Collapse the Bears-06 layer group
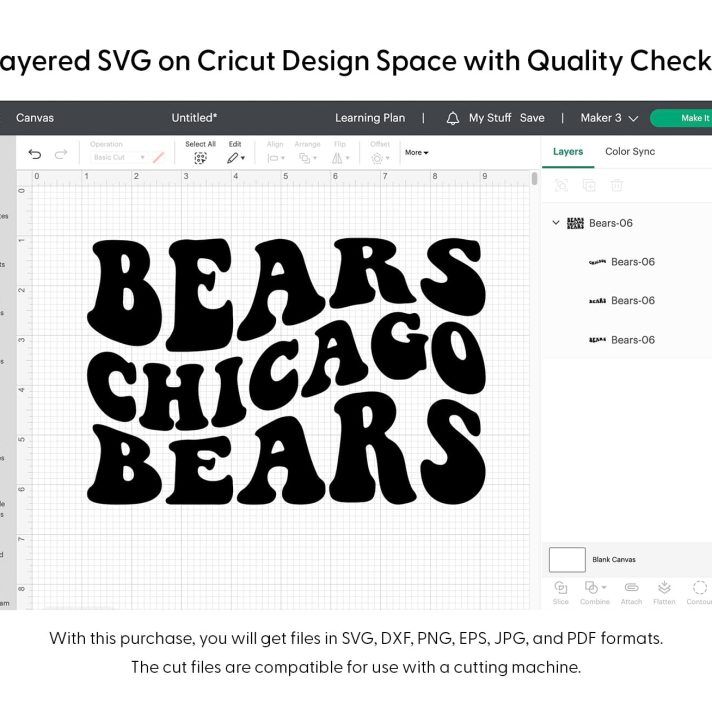This screenshot has height=712, width=712. pyautogui.click(x=556, y=222)
